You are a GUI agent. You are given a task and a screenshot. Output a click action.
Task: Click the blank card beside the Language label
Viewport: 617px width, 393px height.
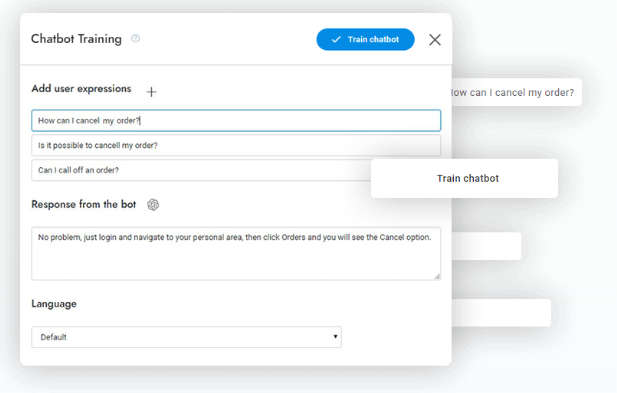tap(501, 313)
